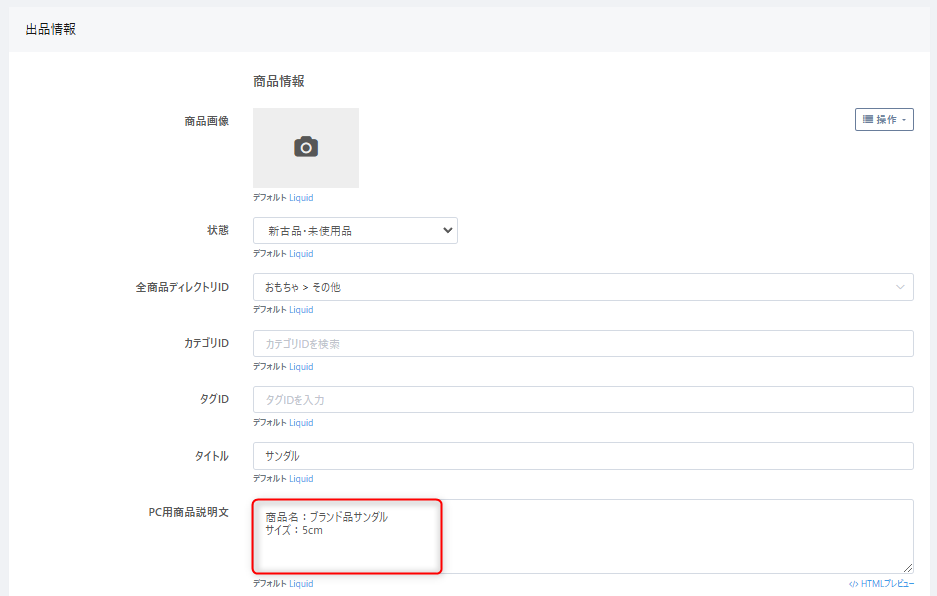Screen dimensions: 937x596
Task: Click Liquid link under タグID field
Action: pos(301,423)
